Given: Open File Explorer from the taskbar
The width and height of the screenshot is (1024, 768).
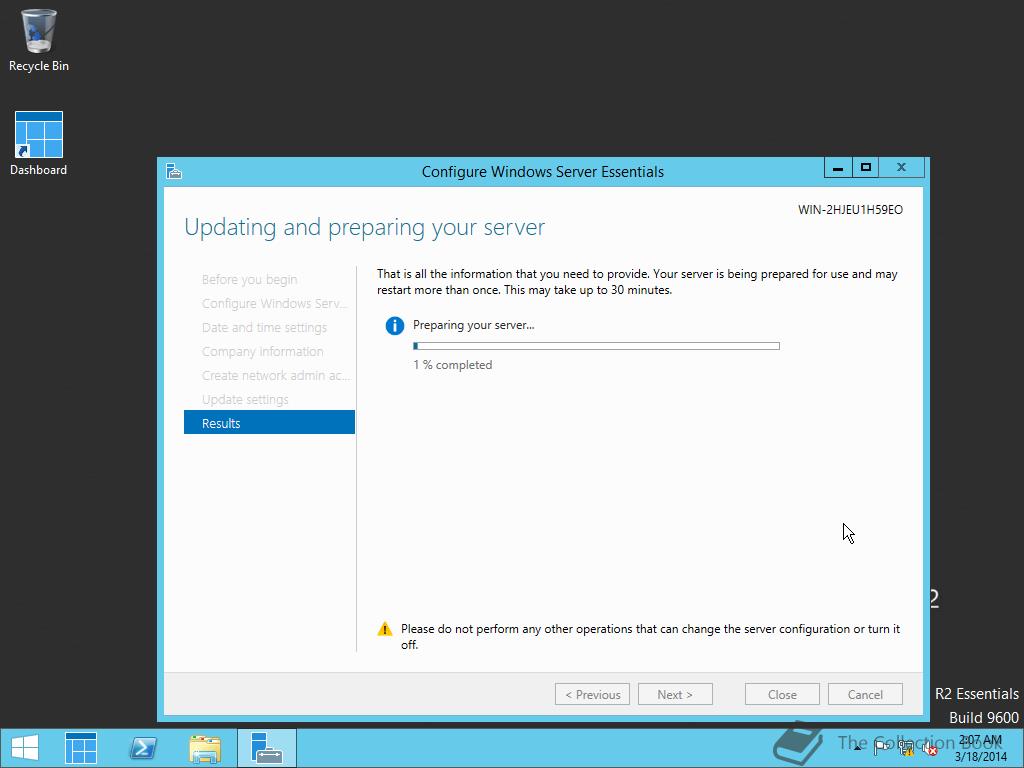Looking at the screenshot, I should click(204, 748).
